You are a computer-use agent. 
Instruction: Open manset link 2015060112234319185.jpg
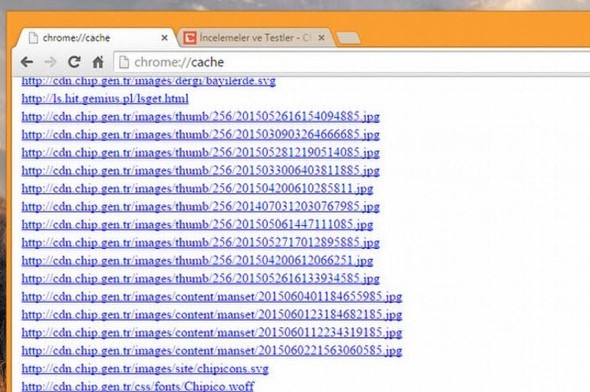pyautogui.click(x=212, y=333)
